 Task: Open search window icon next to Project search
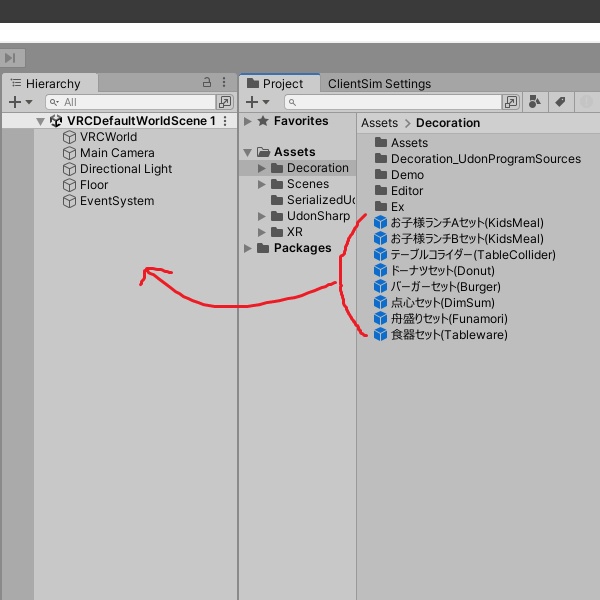coord(511,102)
